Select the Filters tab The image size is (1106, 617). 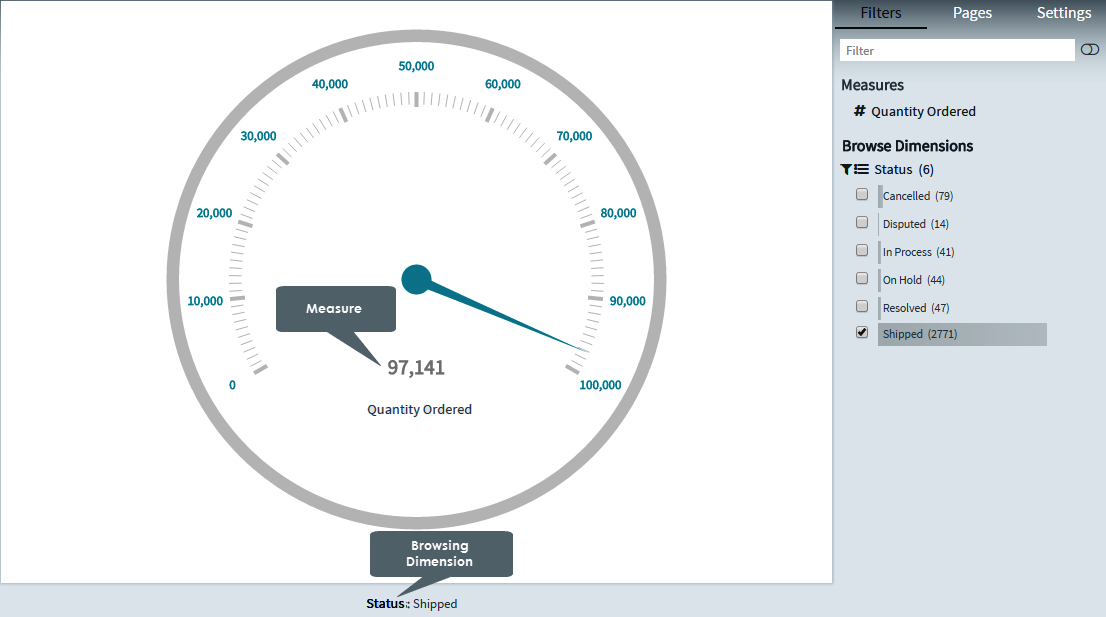coord(880,13)
